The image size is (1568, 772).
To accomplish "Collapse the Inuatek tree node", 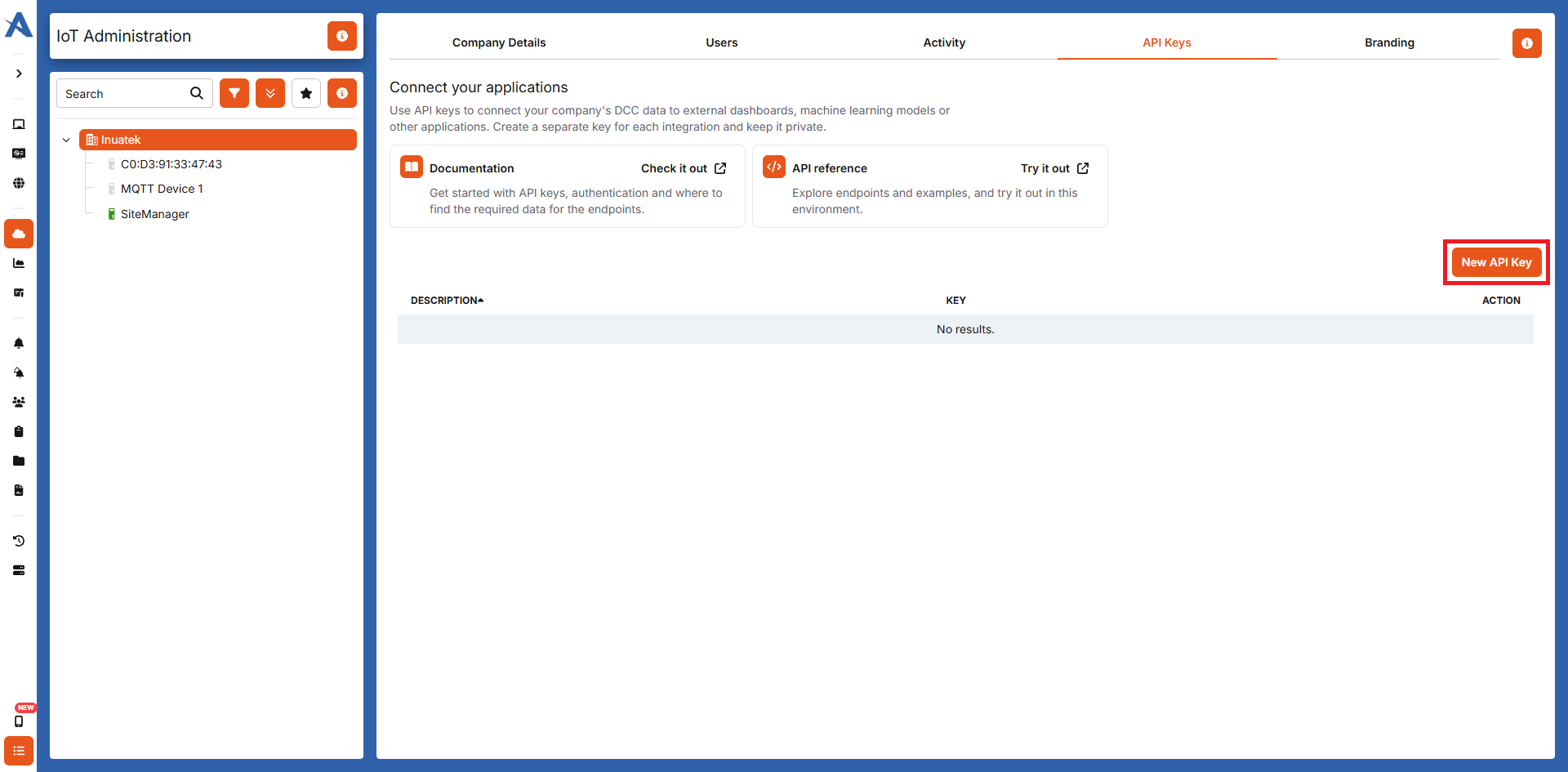I will point(66,140).
